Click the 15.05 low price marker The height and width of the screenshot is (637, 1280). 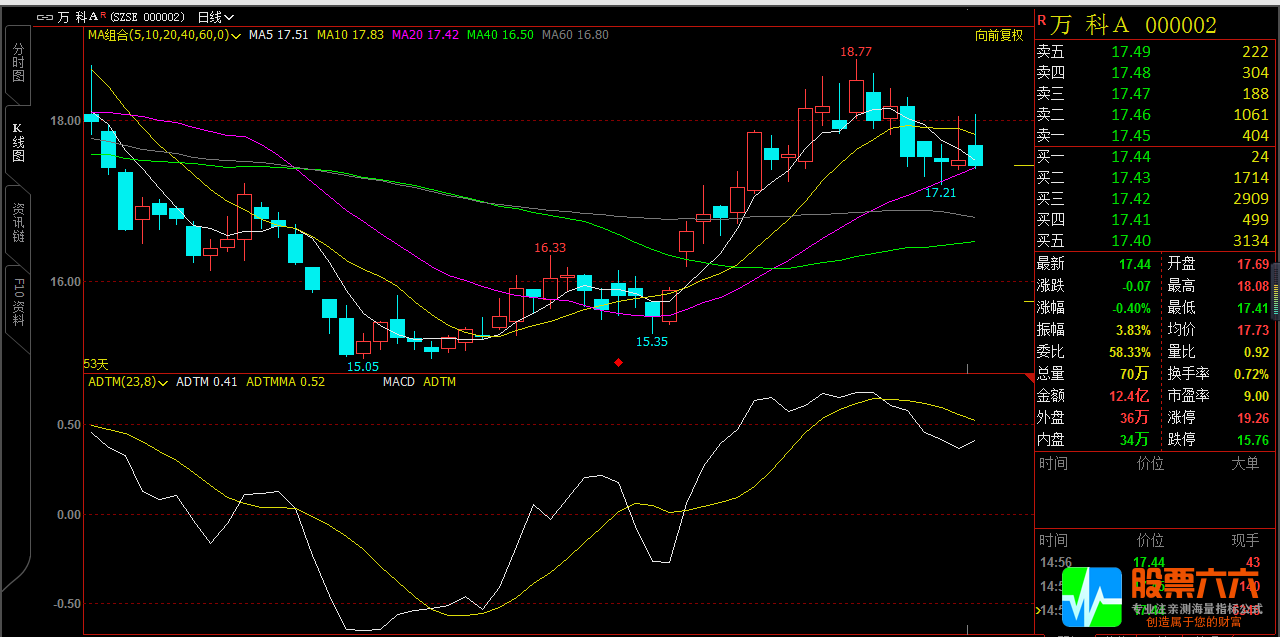pyautogui.click(x=363, y=367)
